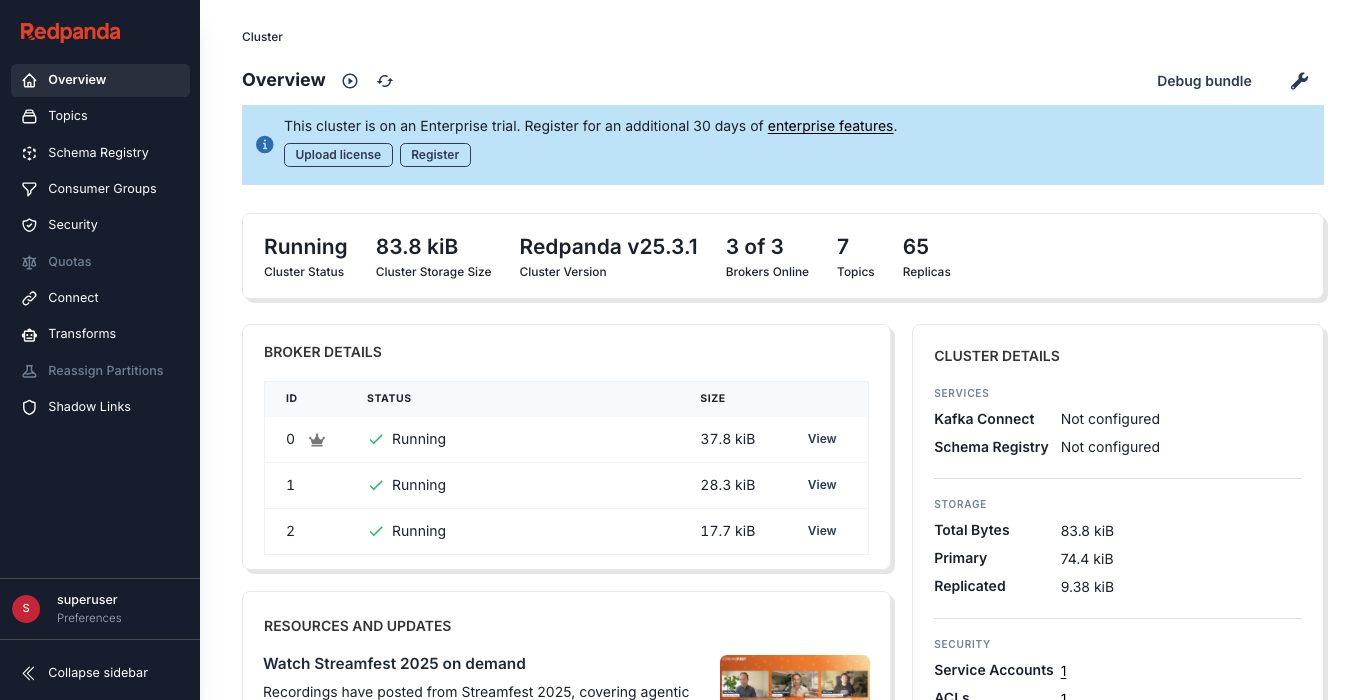Click the Topics icon in sidebar
1366x700 pixels.
click(x=30, y=116)
